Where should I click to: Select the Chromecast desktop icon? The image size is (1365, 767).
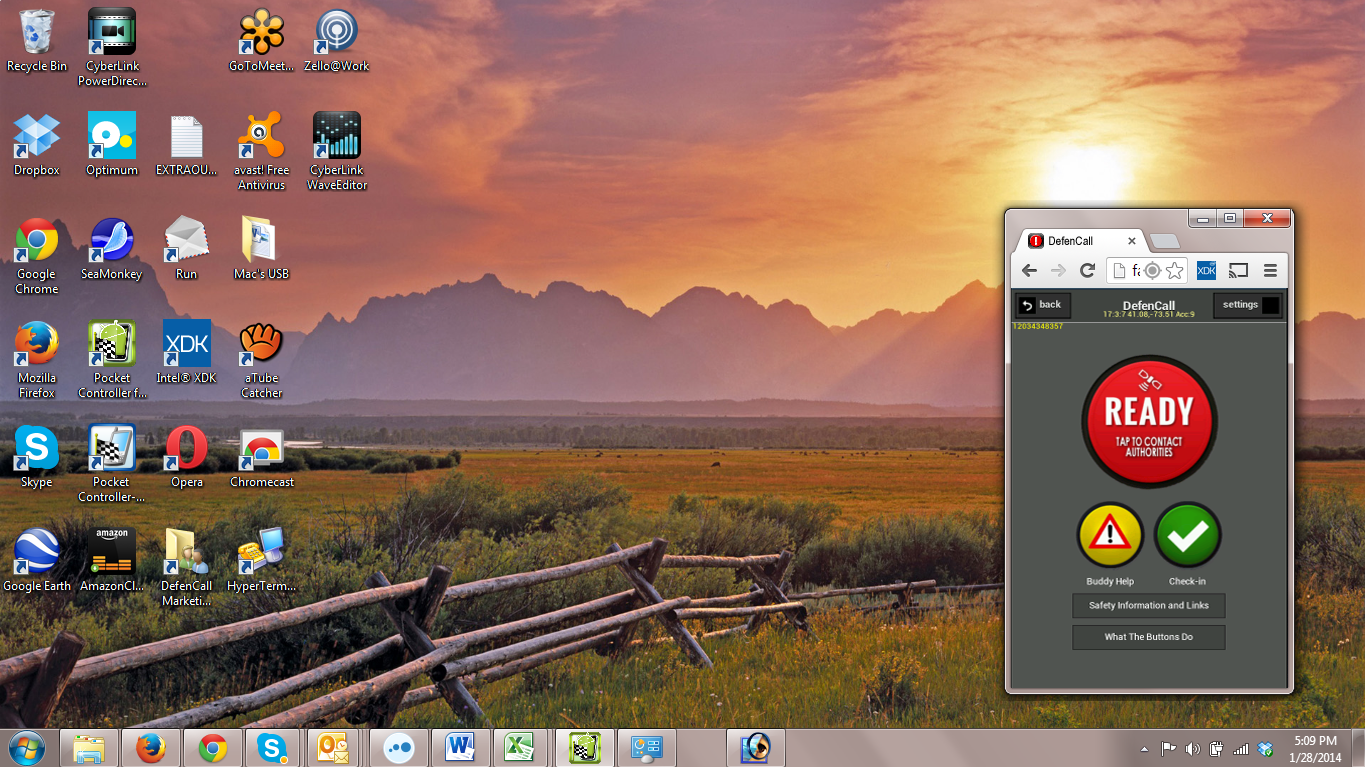262,457
